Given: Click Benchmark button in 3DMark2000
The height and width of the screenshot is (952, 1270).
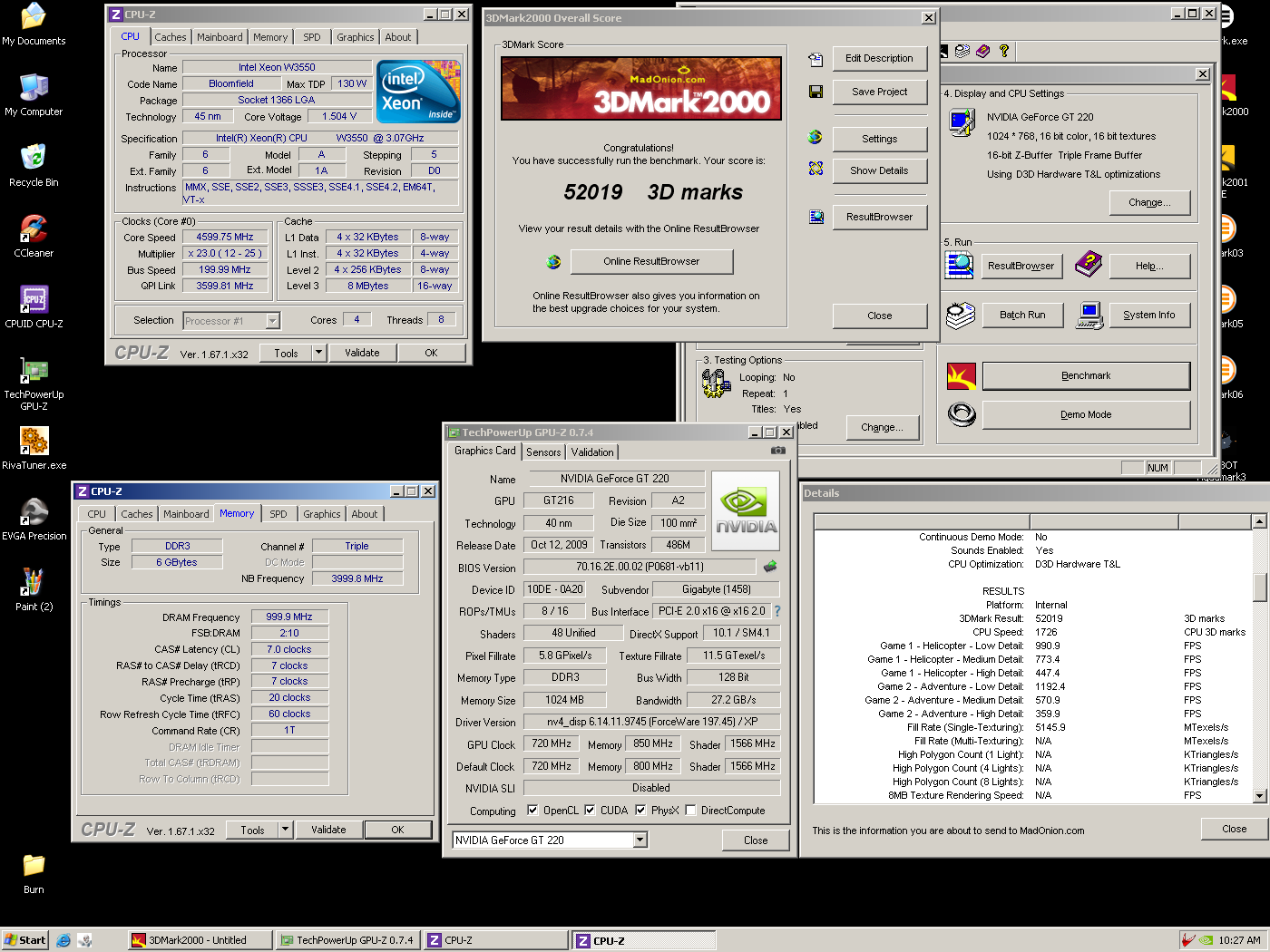Looking at the screenshot, I should 1086,375.
